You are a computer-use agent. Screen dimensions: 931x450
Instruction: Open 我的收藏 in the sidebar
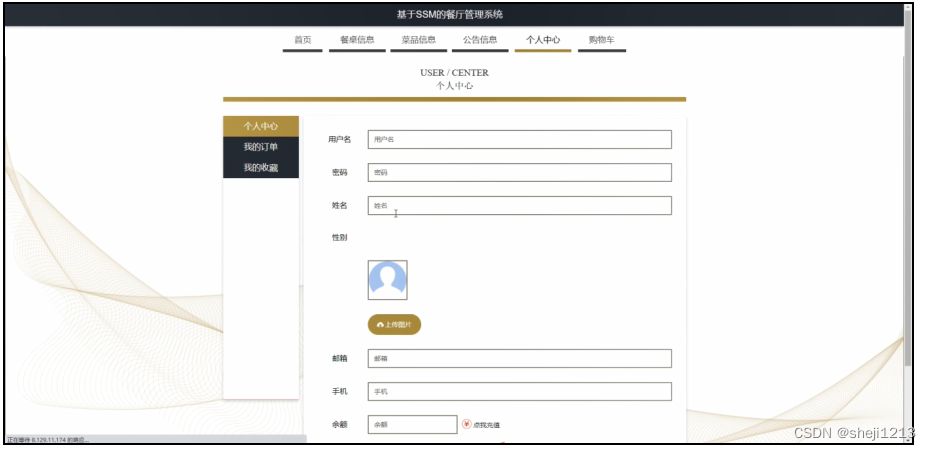[x=261, y=168]
